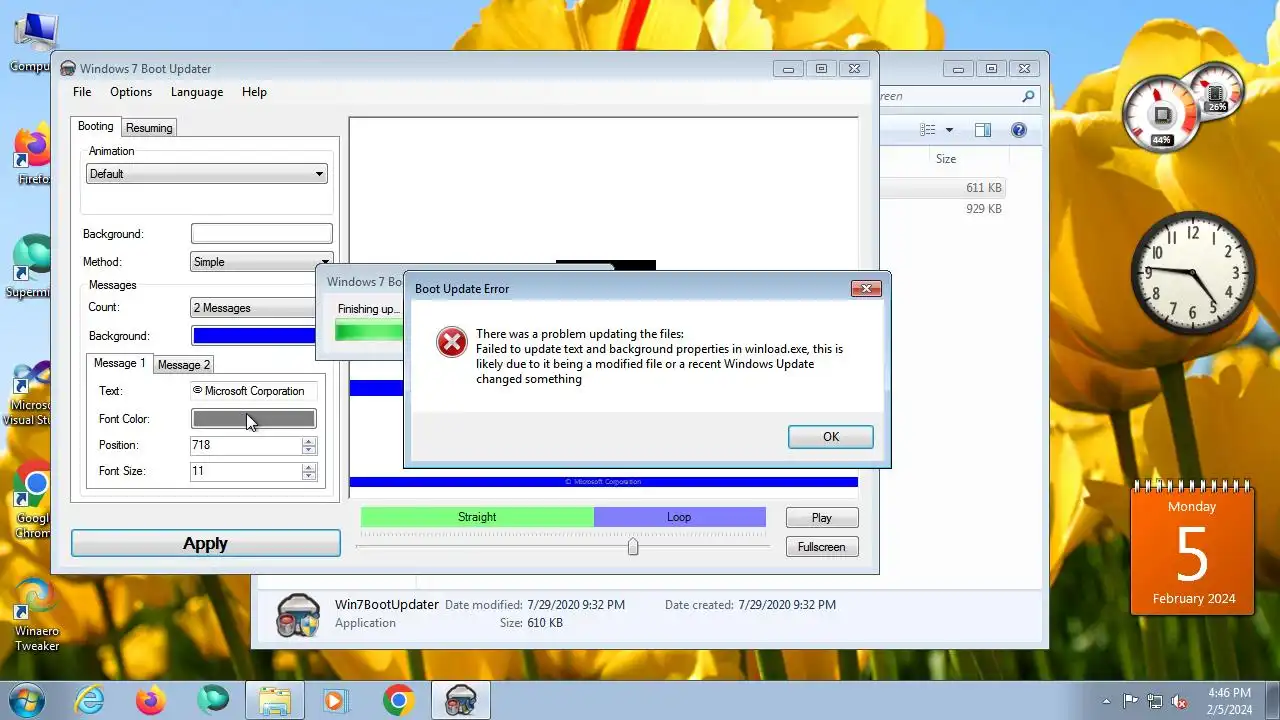Select the Message 2 tab
The width and height of the screenshot is (1280, 720).
(184, 365)
